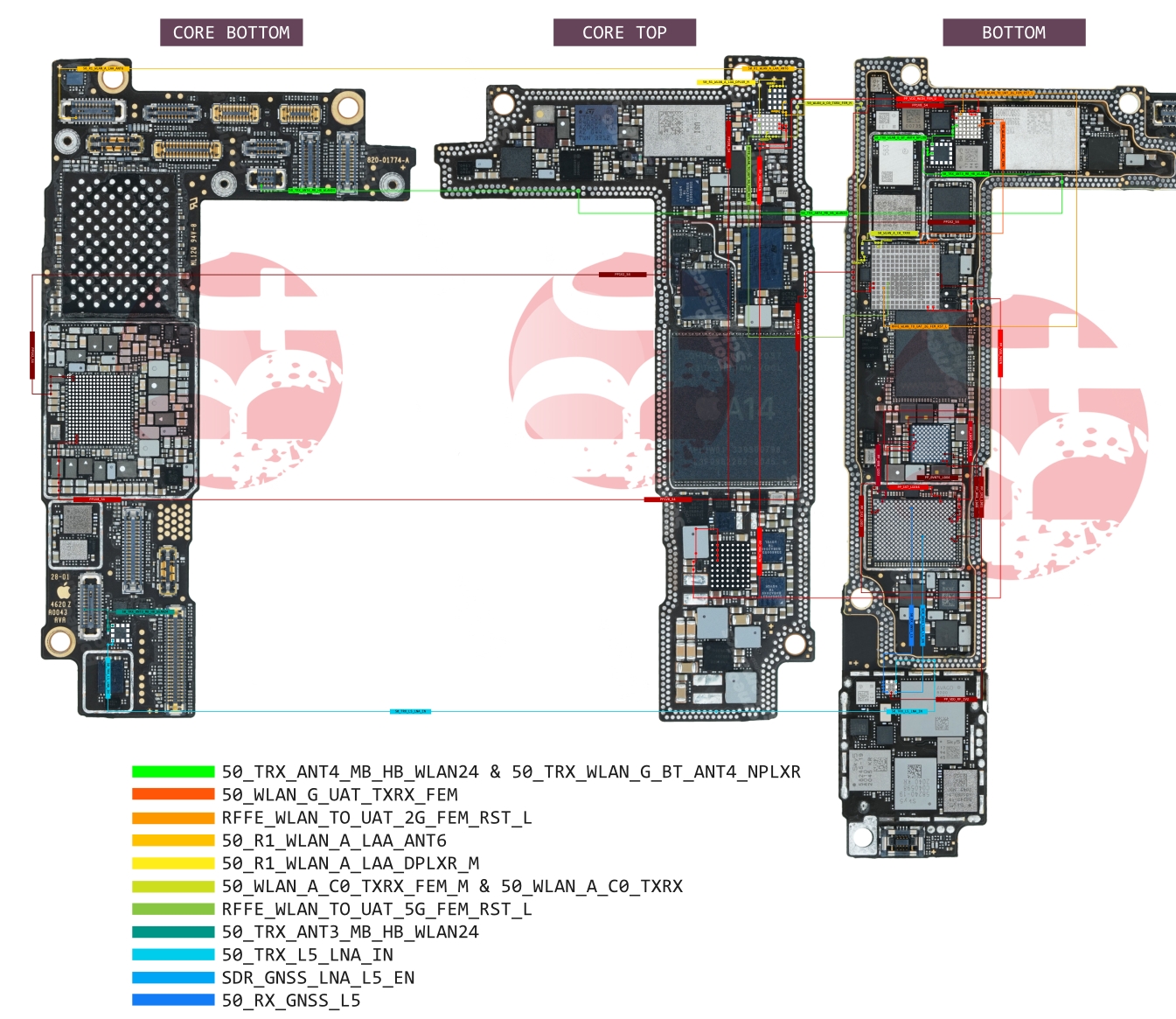Select legend text 50_WLAN_G_UAT_TXRX_FEM

339,794
